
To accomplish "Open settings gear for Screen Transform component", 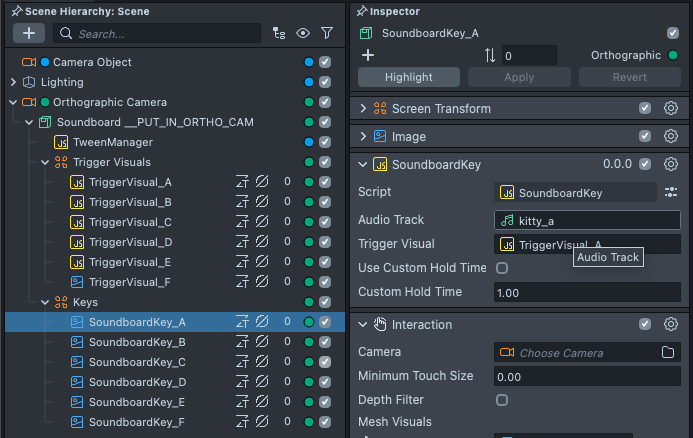I will click(x=671, y=108).
